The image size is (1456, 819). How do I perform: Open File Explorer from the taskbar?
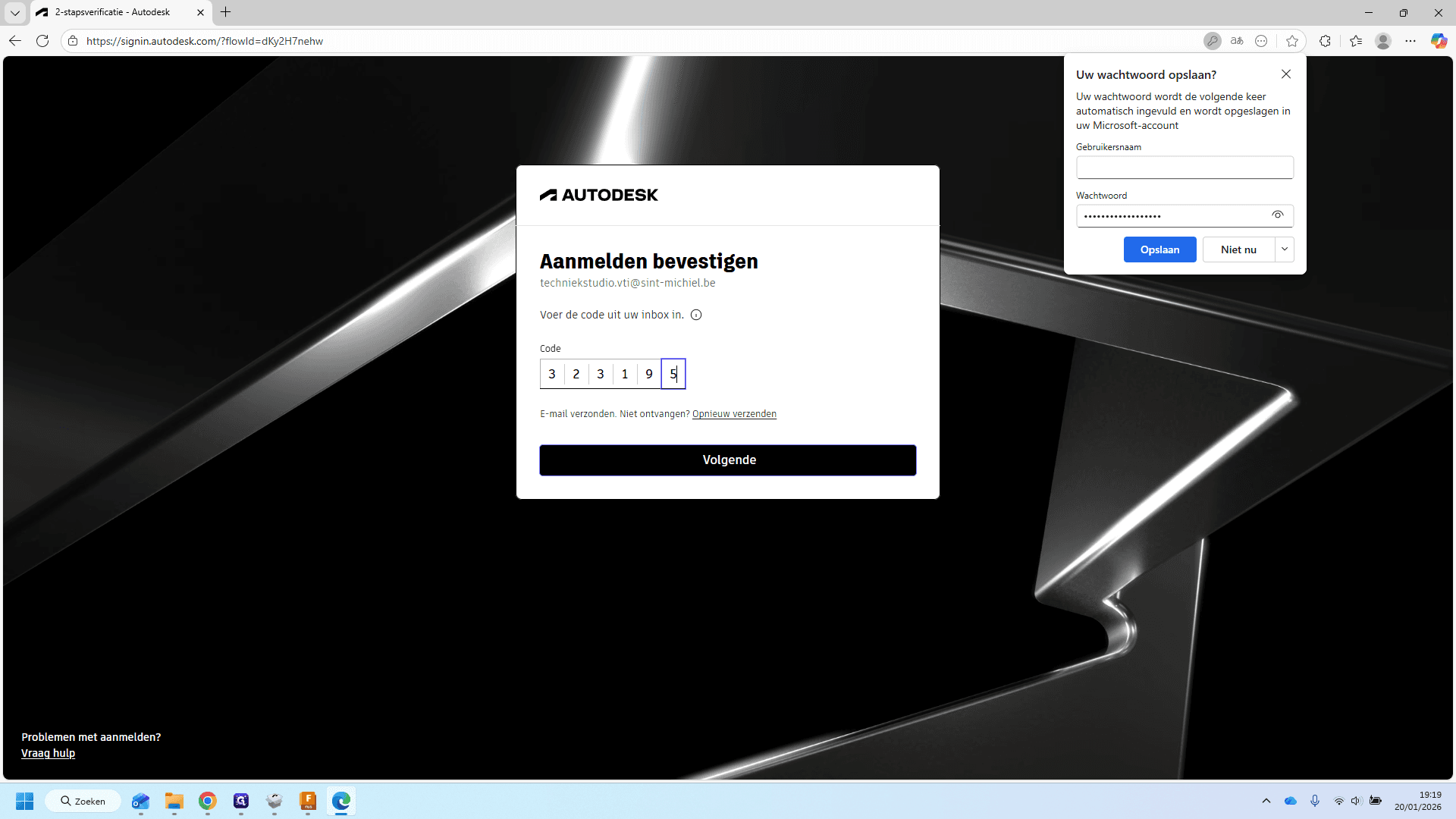pos(174,801)
